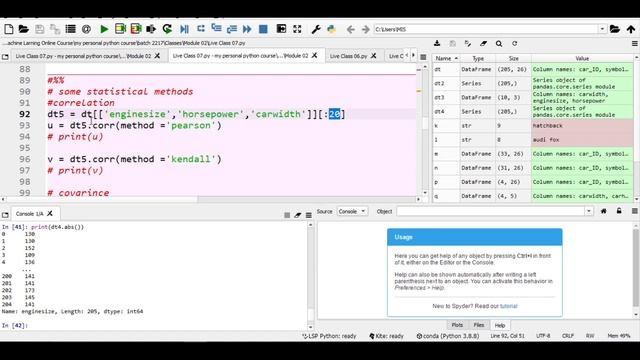The width and height of the screenshot is (640, 360).
Task: Select the dt3 variable row
Action: tap(533, 98)
